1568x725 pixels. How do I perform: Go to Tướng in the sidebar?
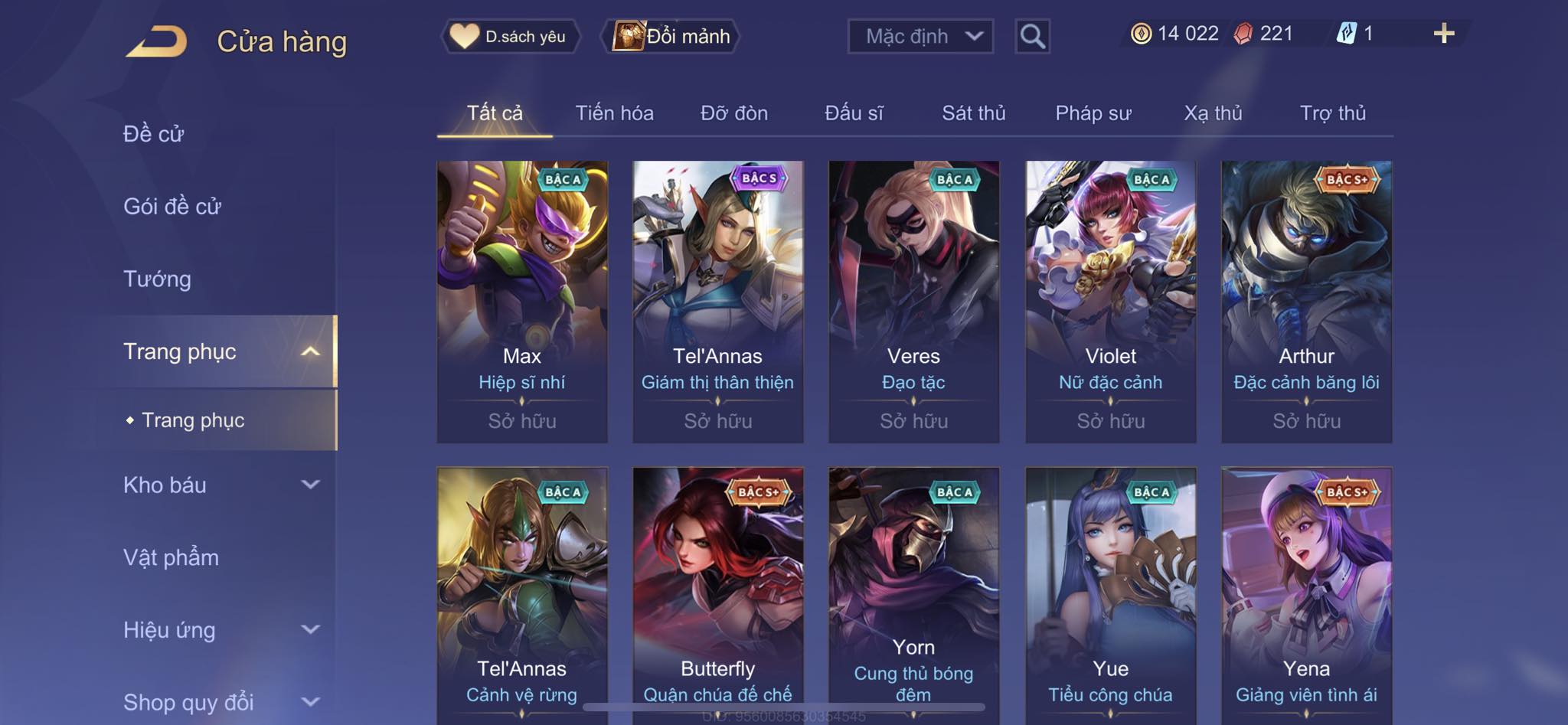(157, 279)
